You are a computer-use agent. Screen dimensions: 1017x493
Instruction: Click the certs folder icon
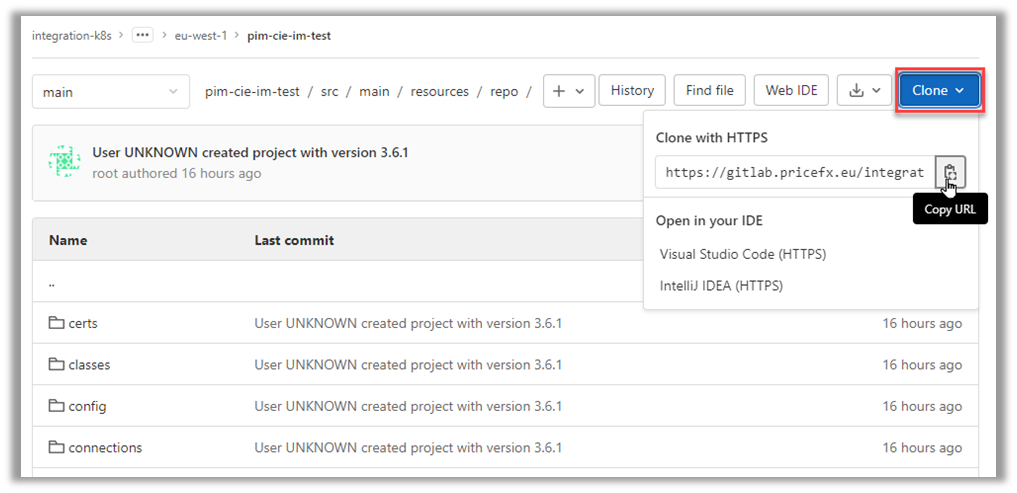point(56,323)
